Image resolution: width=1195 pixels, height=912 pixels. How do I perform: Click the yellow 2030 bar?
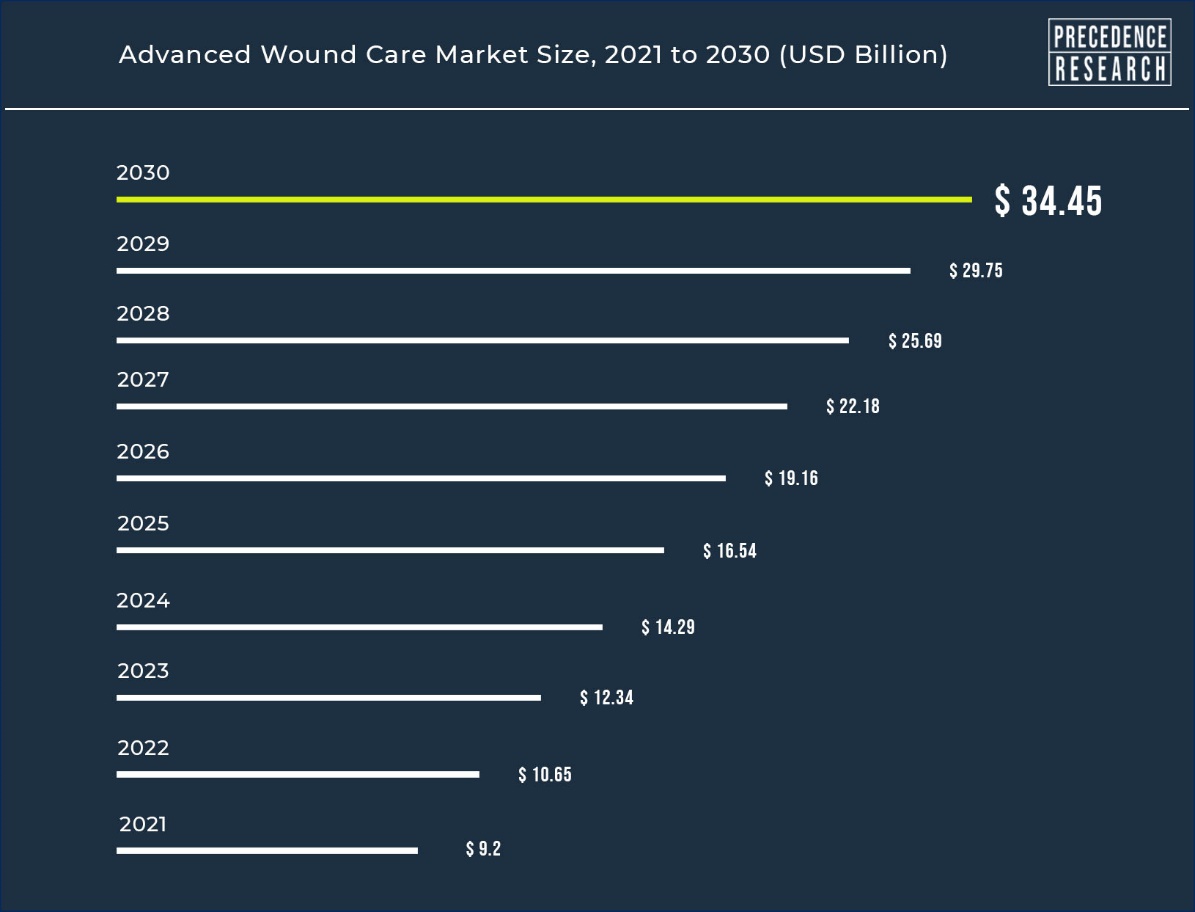click(x=544, y=200)
